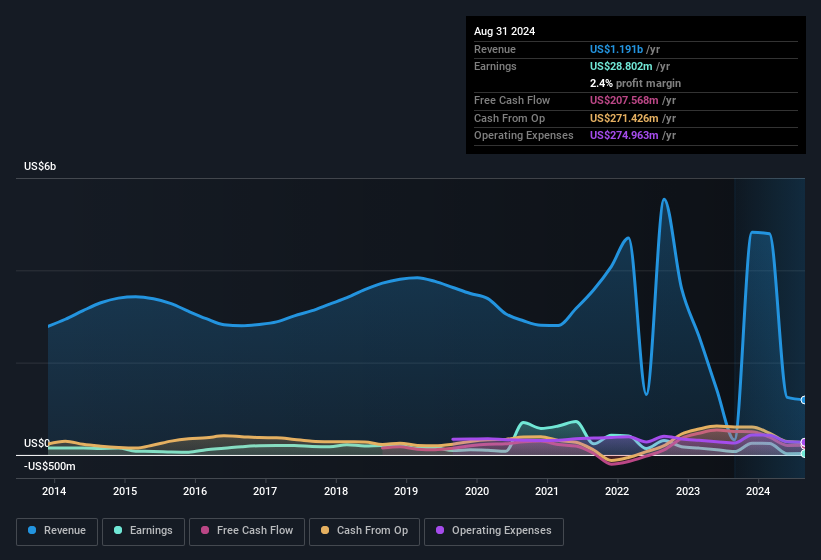Select the 2024 axis label
The height and width of the screenshot is (560, 821).
coord(758,491)
